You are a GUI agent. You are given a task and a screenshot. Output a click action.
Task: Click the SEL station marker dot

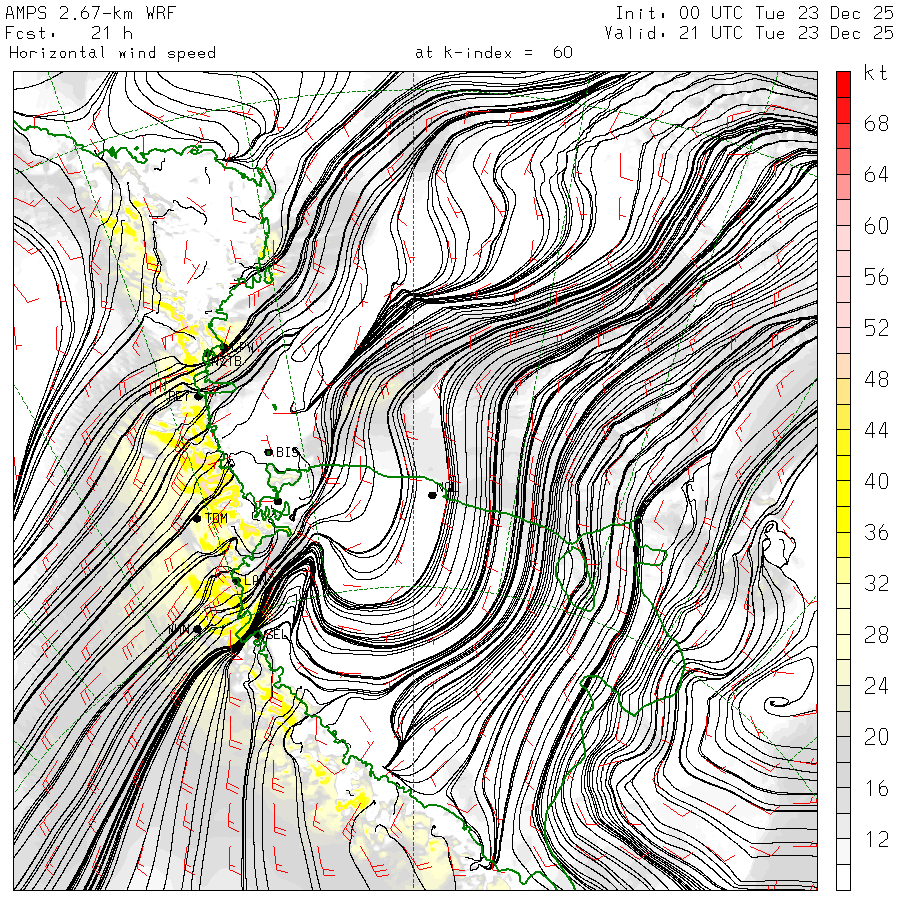click(x=258, y=635)
